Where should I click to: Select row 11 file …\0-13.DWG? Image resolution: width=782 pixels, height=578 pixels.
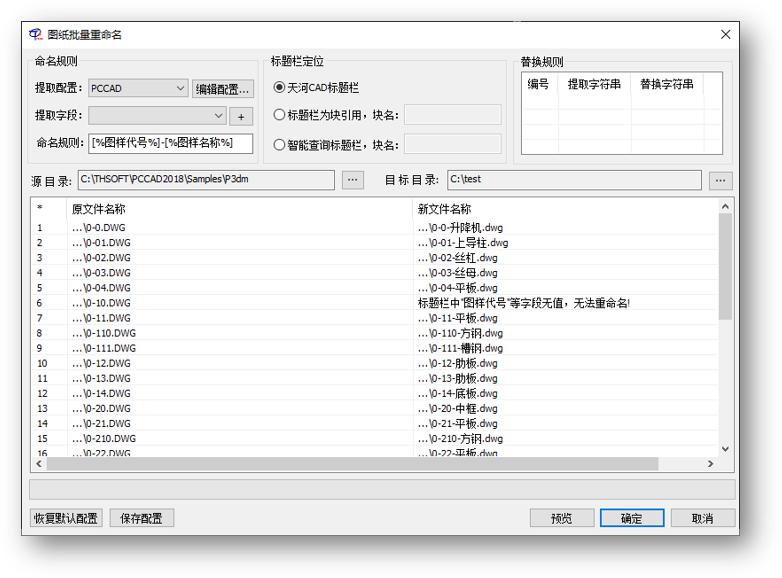[x=101, y=379]
